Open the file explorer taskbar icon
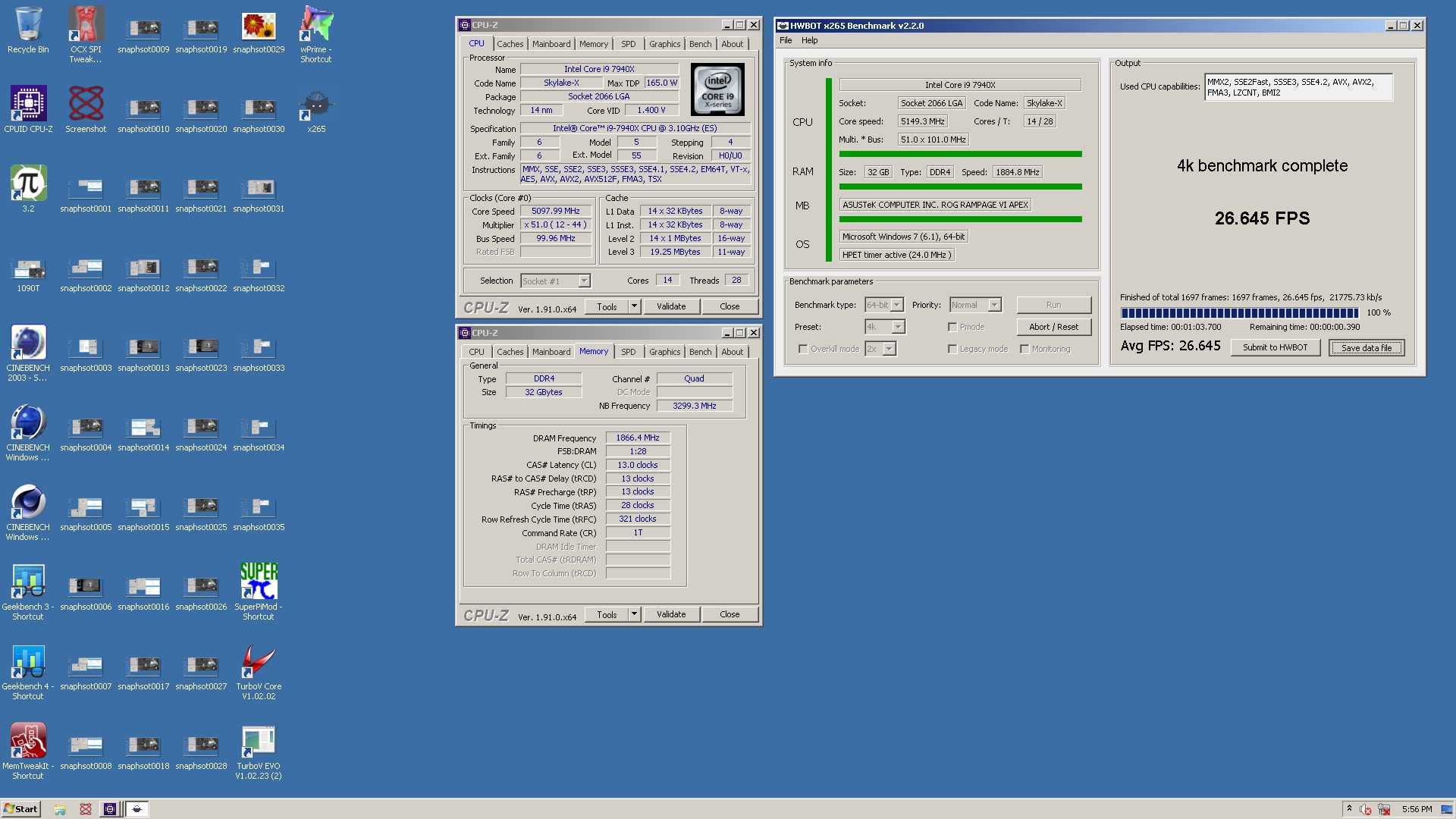 60,809
